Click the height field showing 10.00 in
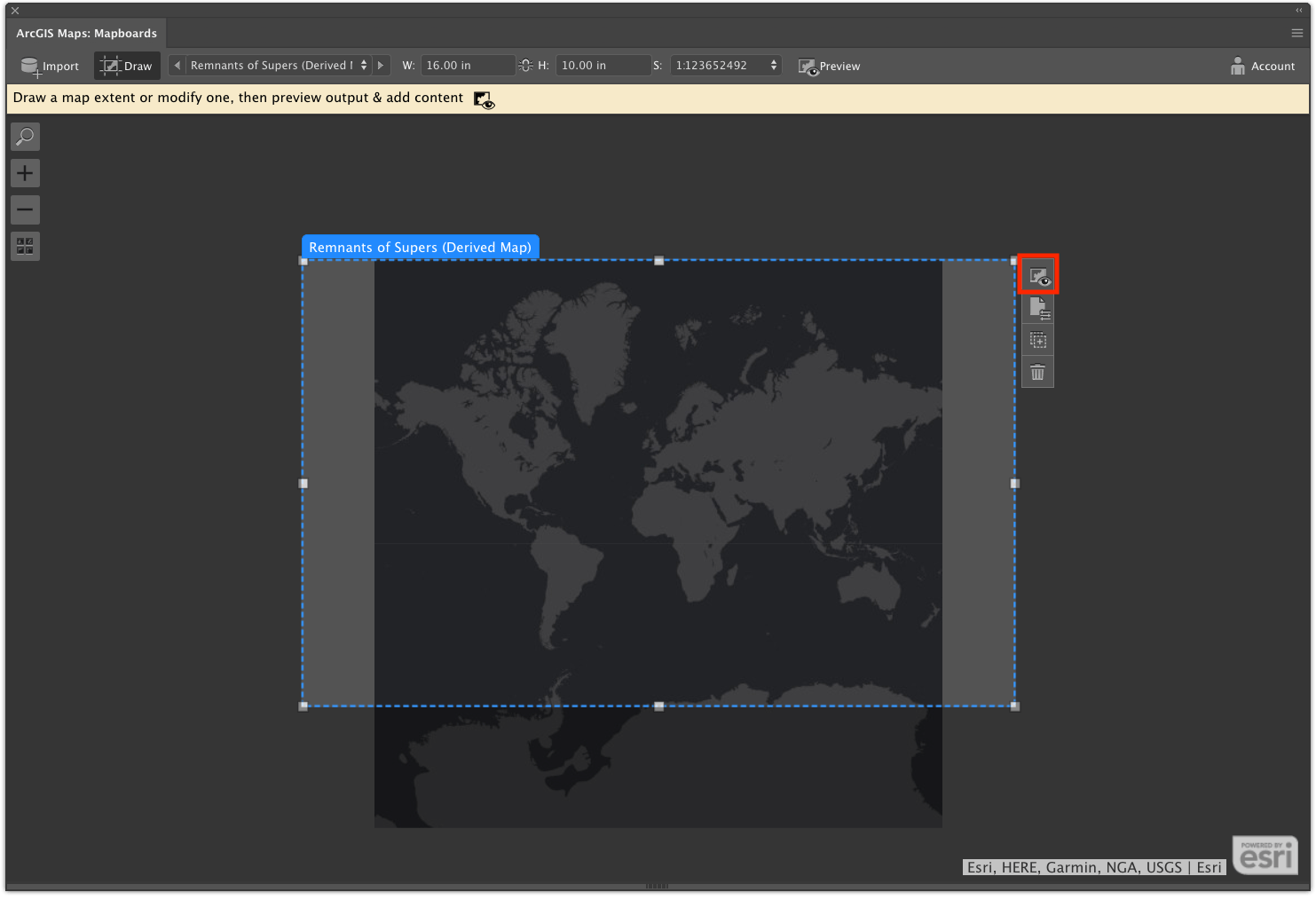The width and height of the screenshot is (1316, 900). [x=603, y=65]
